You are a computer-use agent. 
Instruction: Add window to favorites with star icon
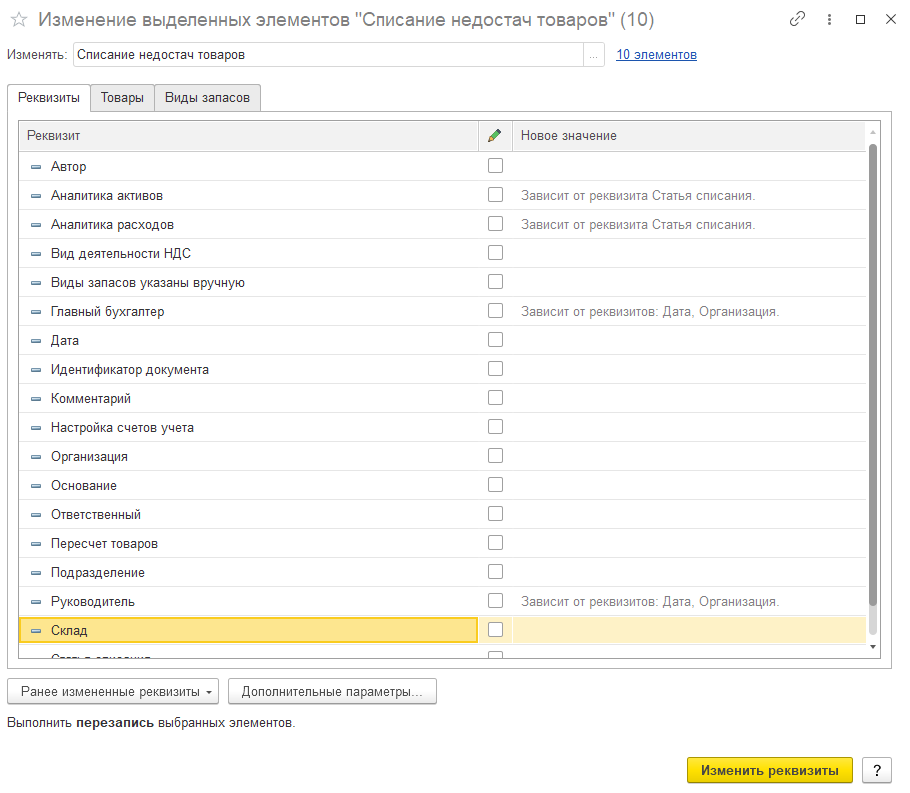pos(18,20)
